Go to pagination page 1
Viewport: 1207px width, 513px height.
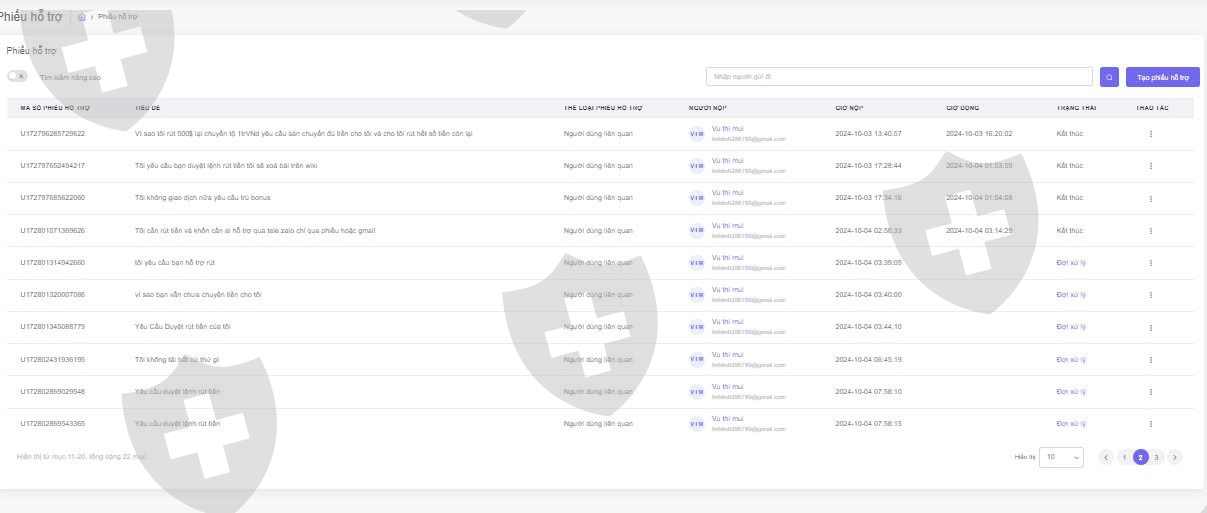(1124, 457)
